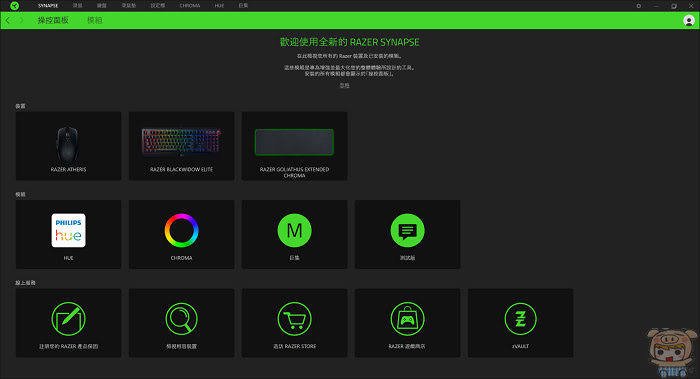This screenshot has height=379, width=700.
Task: Open the 滑鼠墊 mouse mat menu tab
Action: tap(129, 6)
